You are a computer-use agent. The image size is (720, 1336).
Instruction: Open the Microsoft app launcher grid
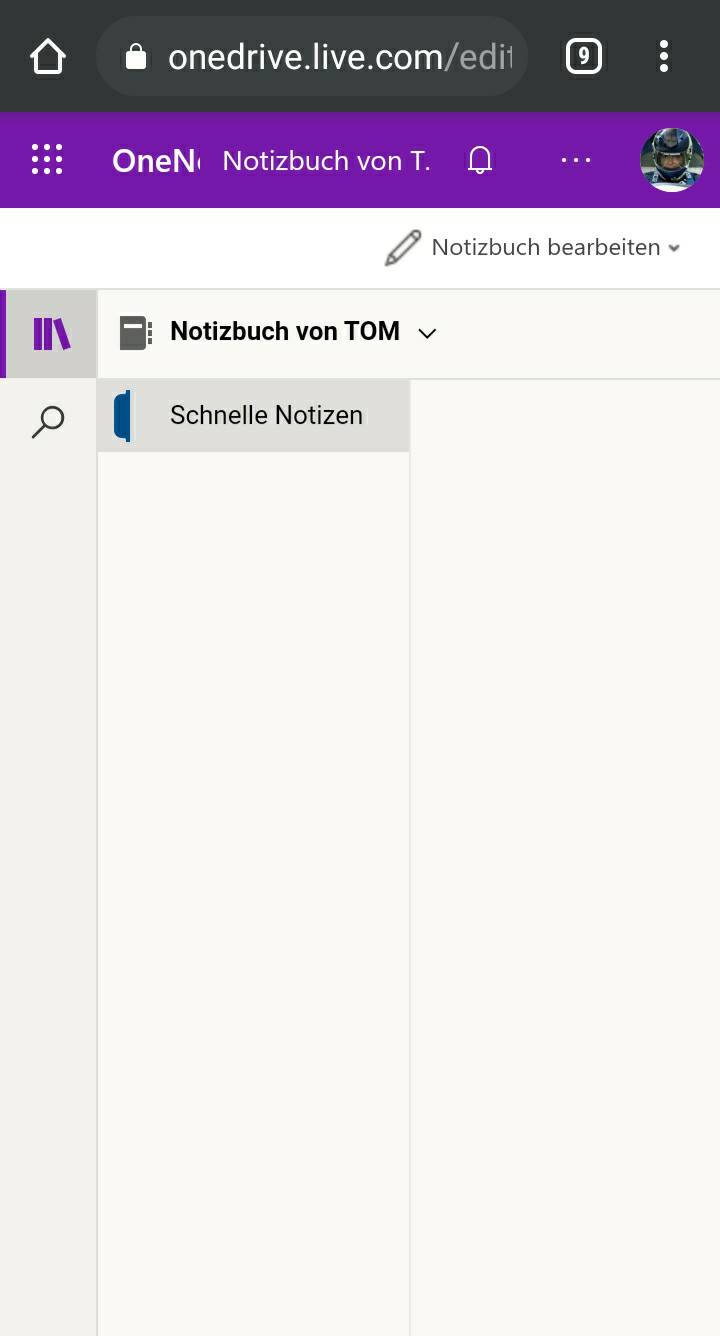(x=47, y=160)
